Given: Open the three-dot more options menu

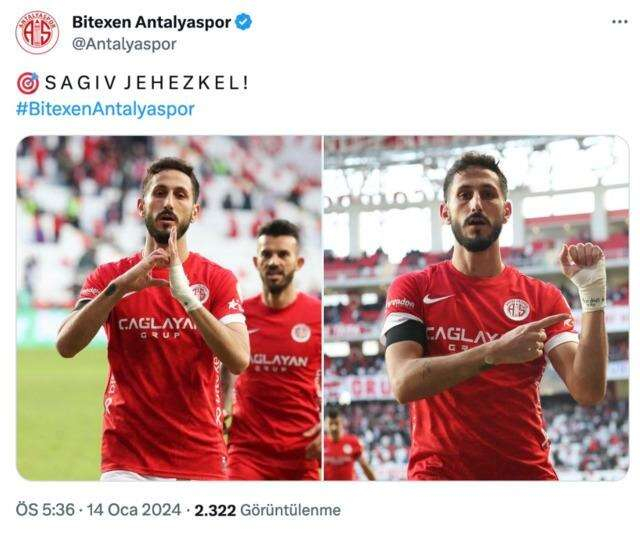Looking at the screenshot, I should pyautogui.click(x=620, y=22).
